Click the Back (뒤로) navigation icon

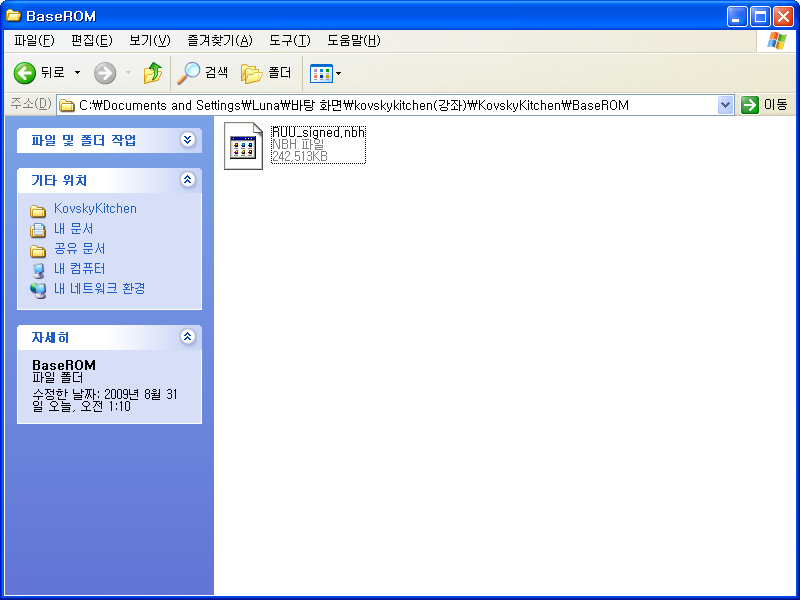25,72
